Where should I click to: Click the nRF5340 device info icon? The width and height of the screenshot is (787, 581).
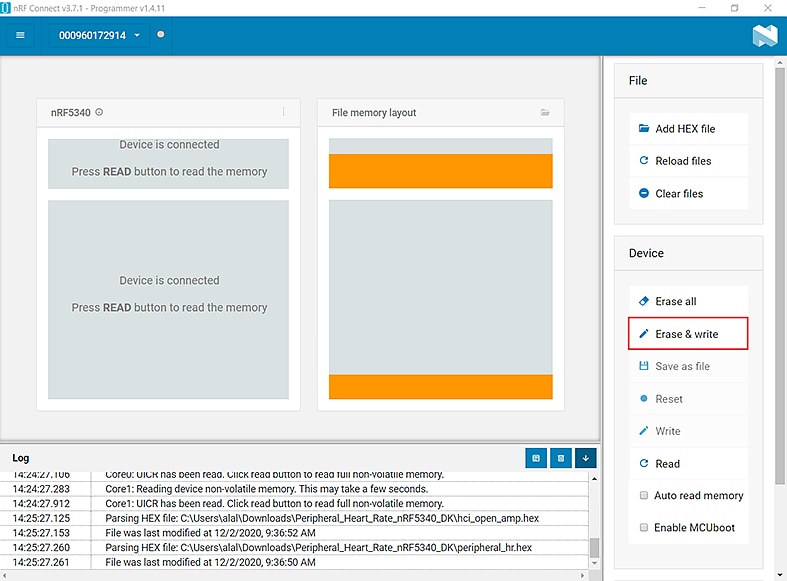coord(99,112)
